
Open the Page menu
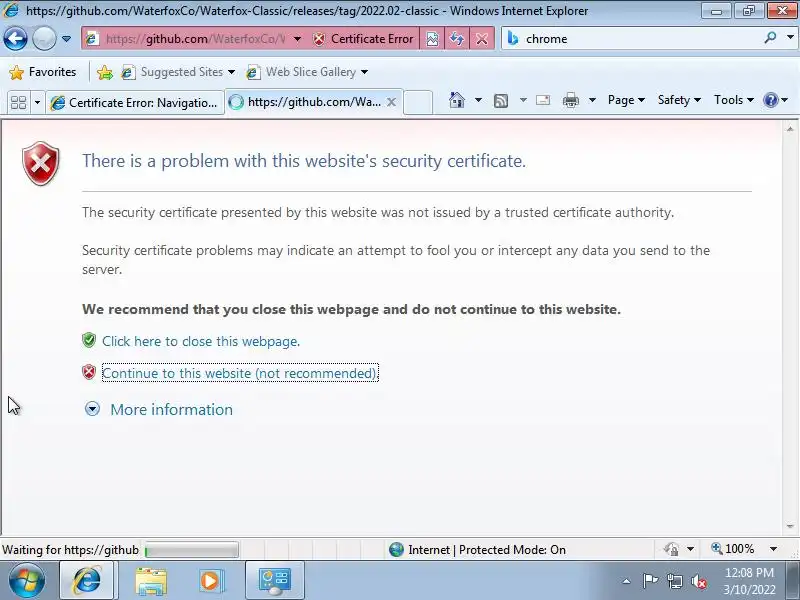[626, 100]
